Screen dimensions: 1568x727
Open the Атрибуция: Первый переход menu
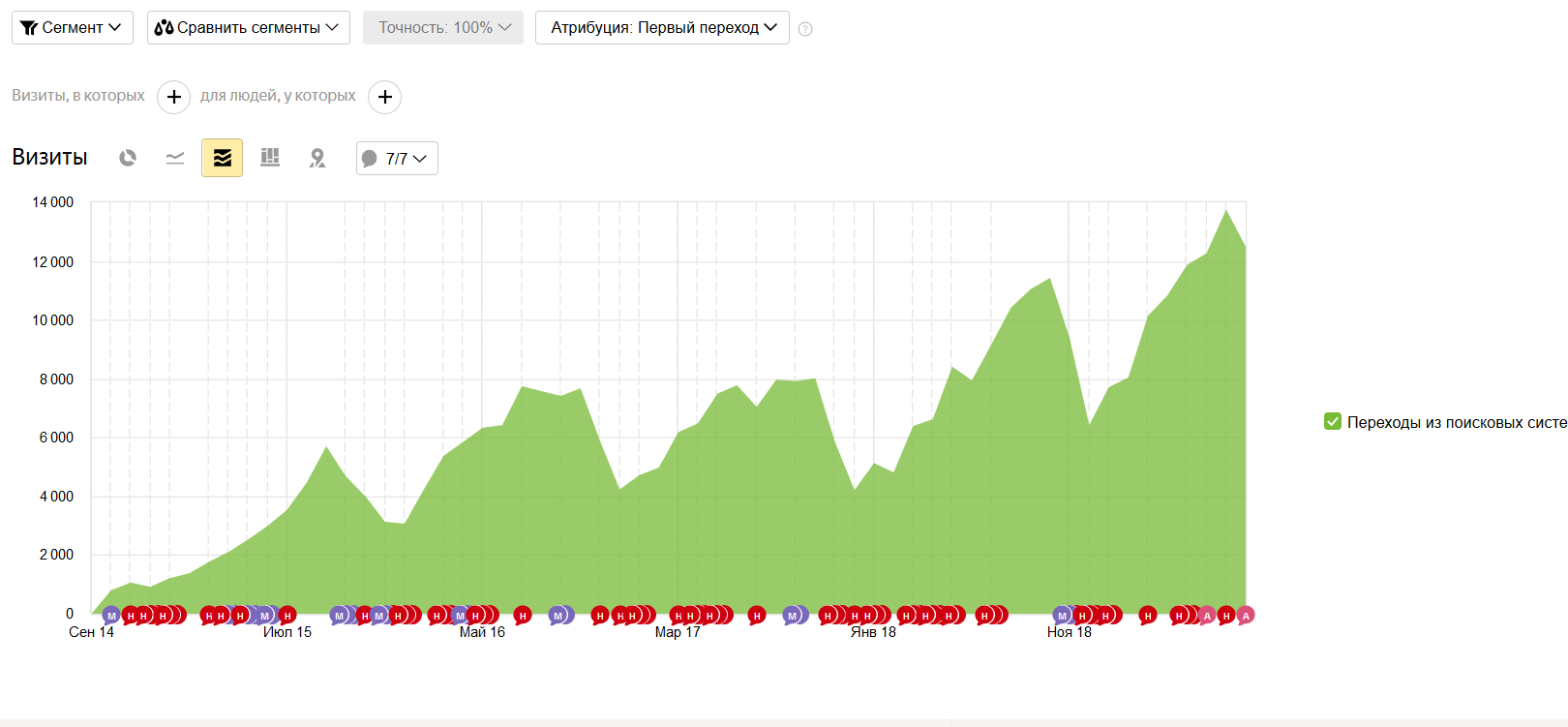point(662,28)
